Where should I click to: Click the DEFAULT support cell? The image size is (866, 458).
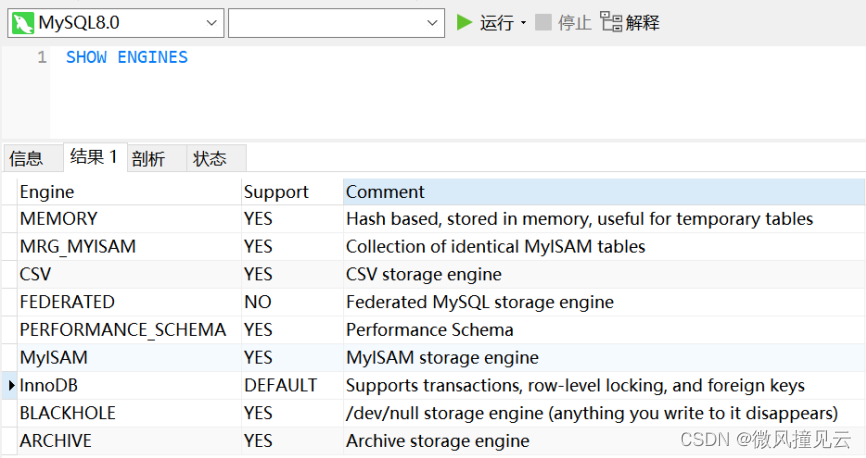[x=292, y=386]
